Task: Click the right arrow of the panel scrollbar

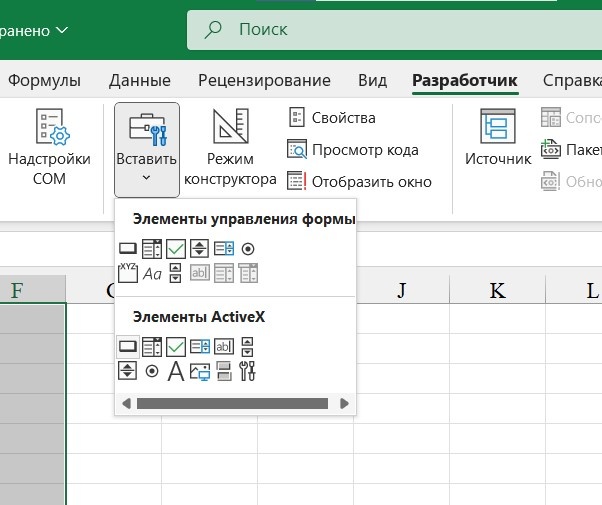Action: pyautogui.click(x=344, y=404)
